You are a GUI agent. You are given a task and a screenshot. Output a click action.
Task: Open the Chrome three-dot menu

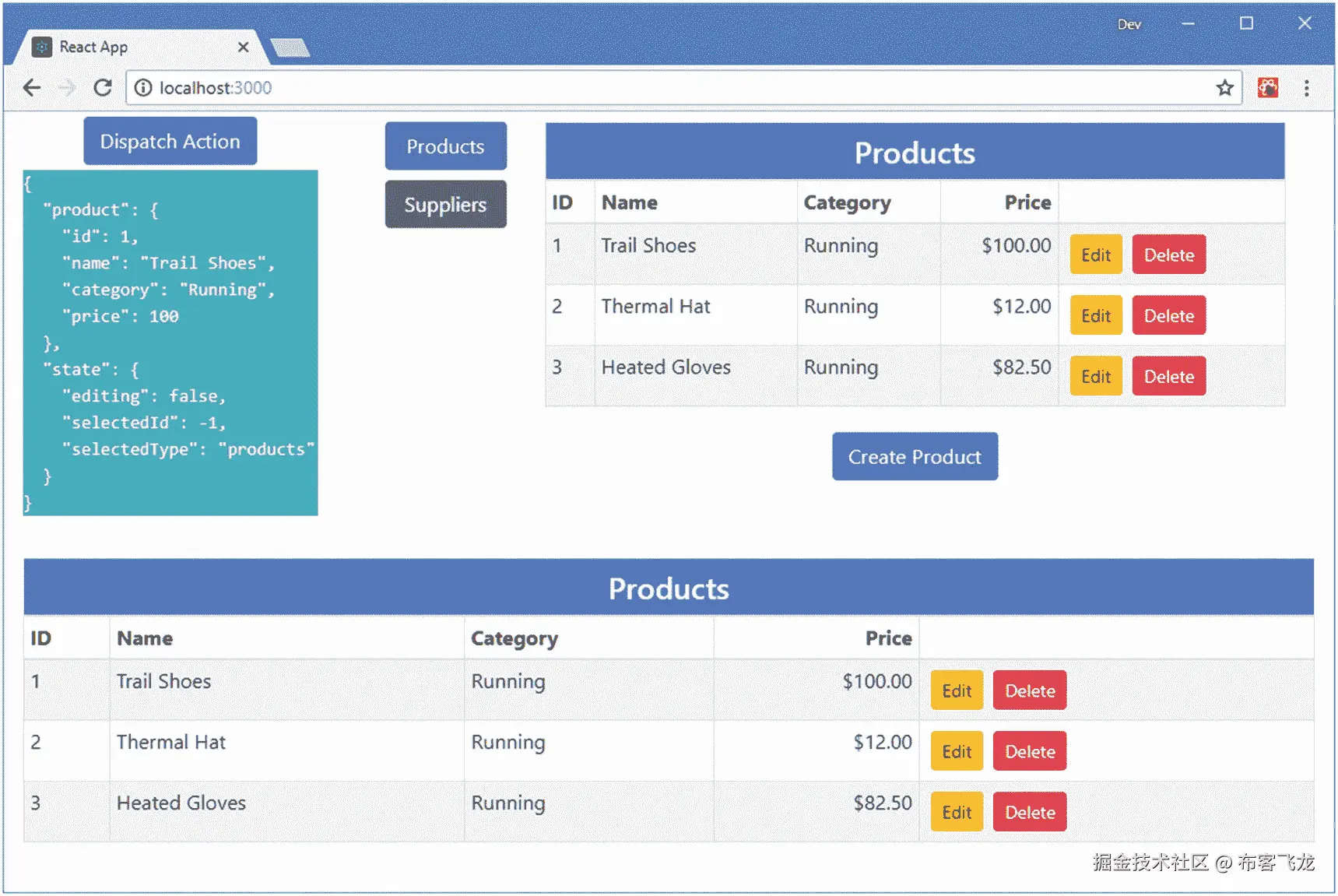pos(1307,88)
